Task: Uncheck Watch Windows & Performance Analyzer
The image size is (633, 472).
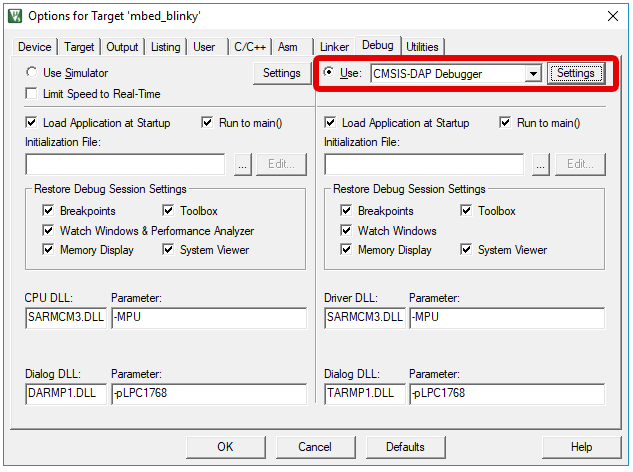Action: tap(48, 231)
